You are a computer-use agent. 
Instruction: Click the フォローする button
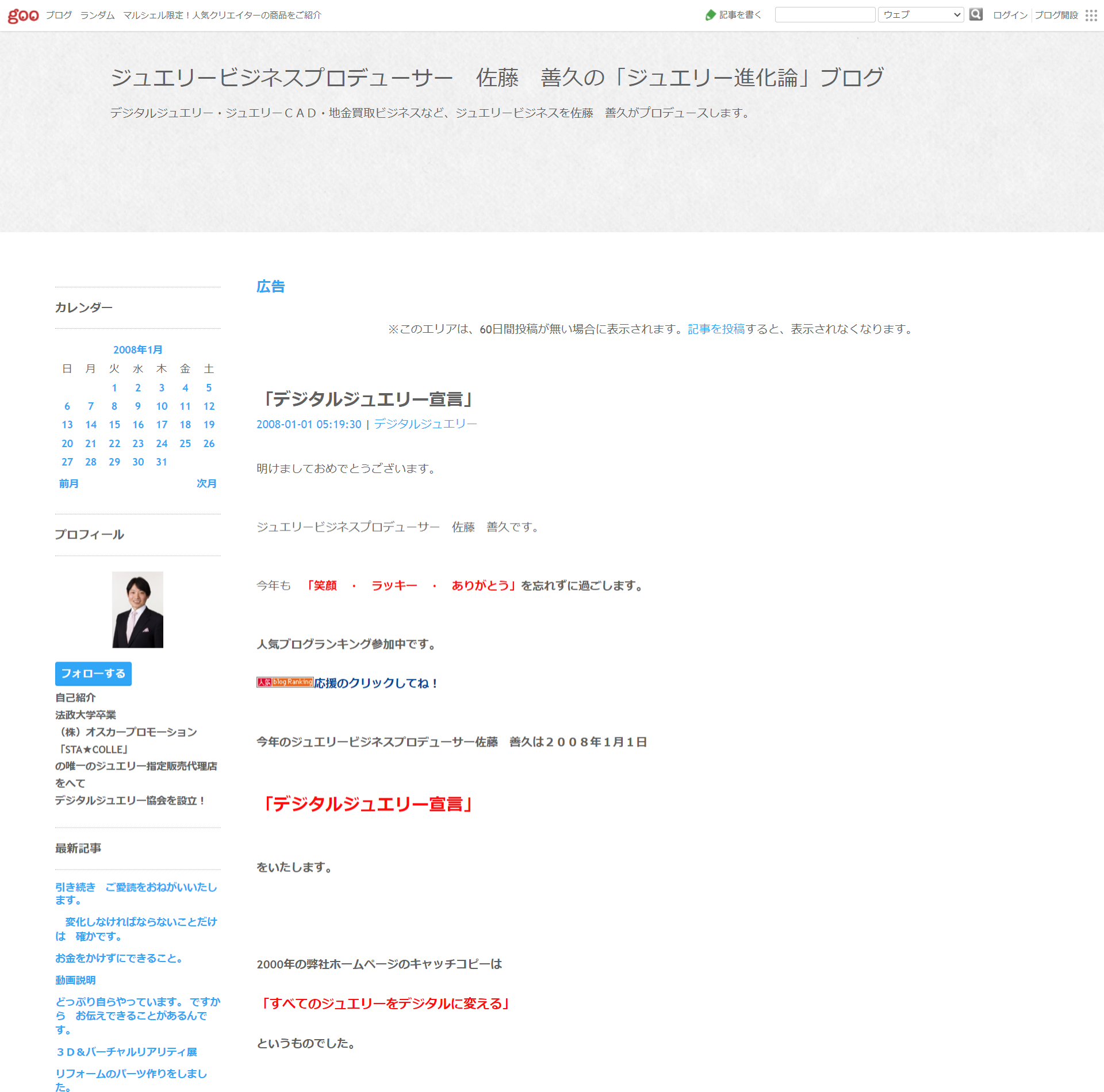pos(93,674)
